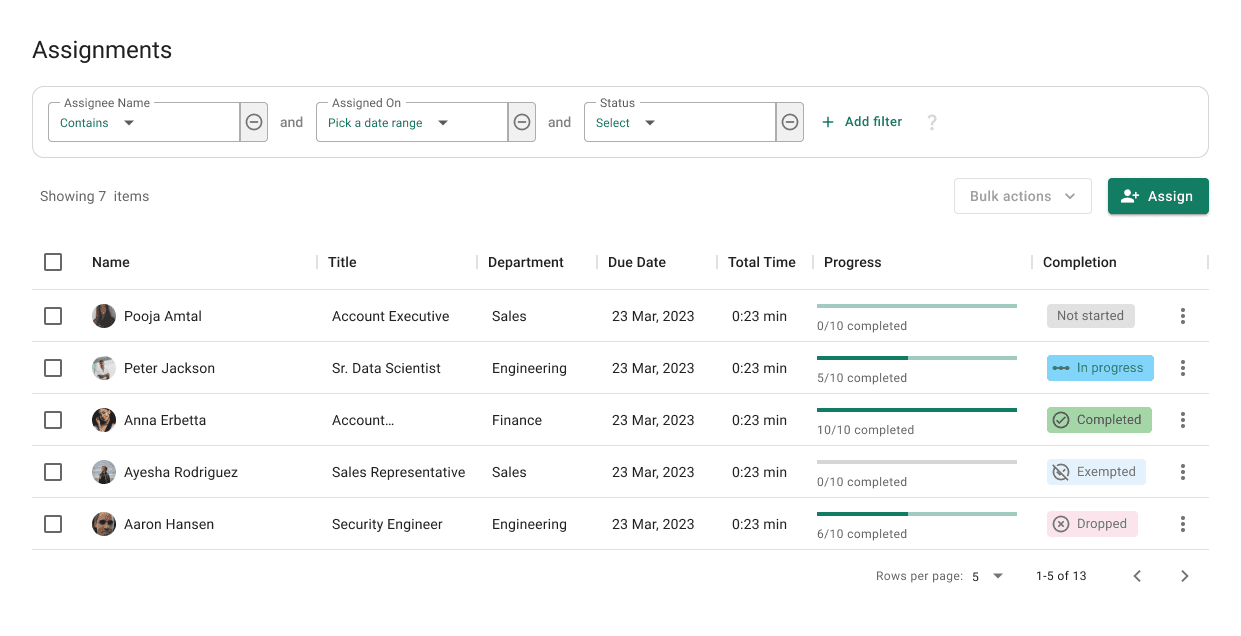Sort by the Department column header
1241x636 pixels.
[x=526, y=262]
